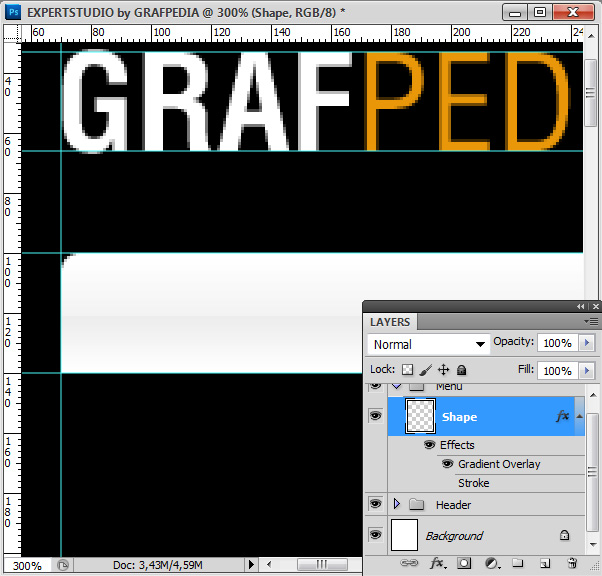Screen dimensions: 602x576
Task: Open the Fill slider arrow
Action: [587, 371]
